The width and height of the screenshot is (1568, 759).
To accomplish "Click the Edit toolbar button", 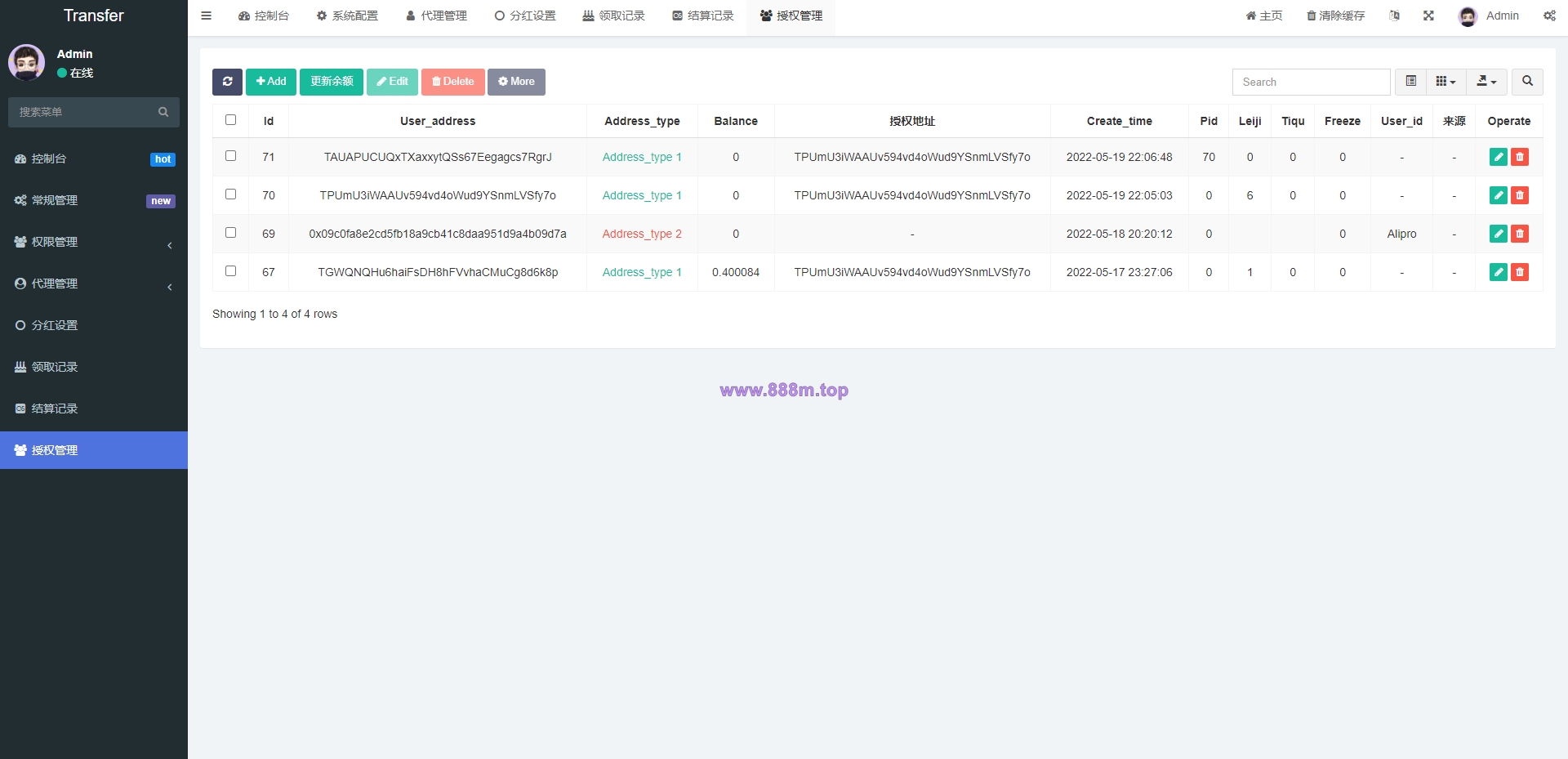I will tap(392, 82).
